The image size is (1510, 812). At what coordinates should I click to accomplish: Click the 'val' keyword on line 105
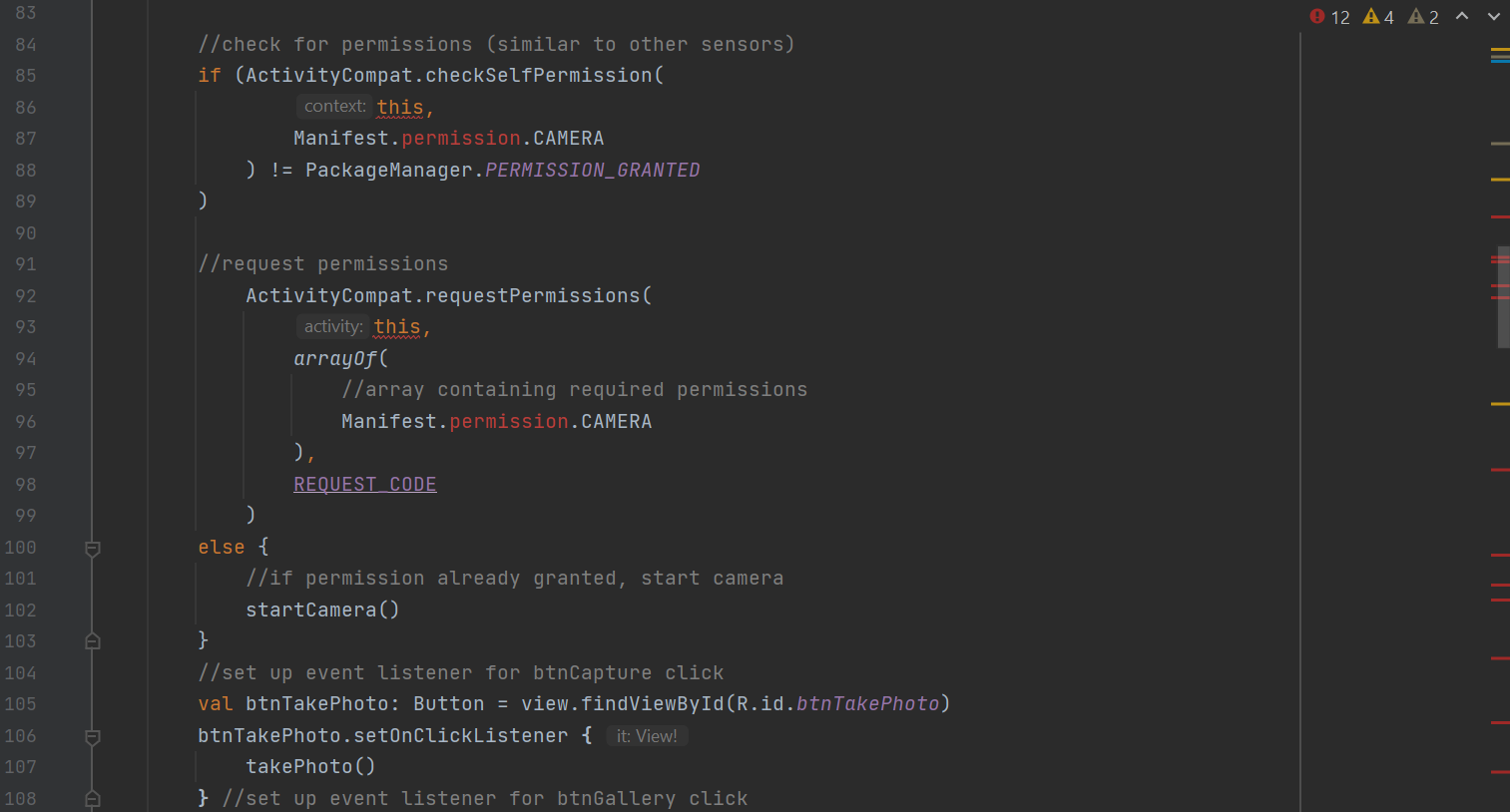click(216, 704)
